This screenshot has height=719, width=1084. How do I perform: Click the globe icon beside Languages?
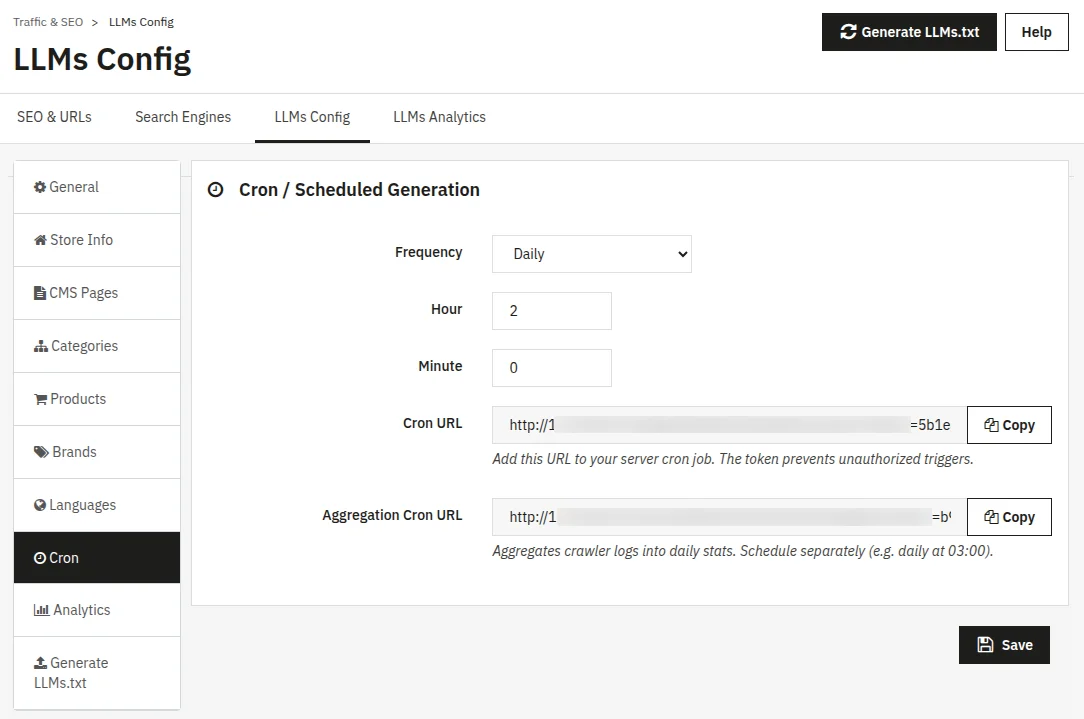pos(40,505)
